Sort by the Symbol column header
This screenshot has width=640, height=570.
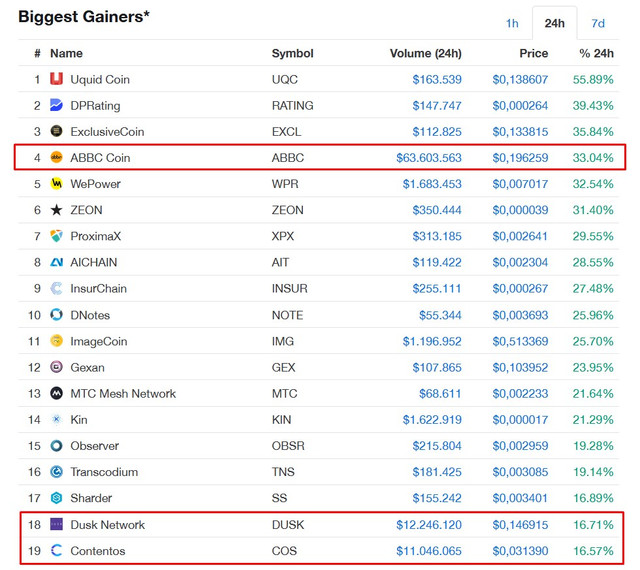point(292,53)
